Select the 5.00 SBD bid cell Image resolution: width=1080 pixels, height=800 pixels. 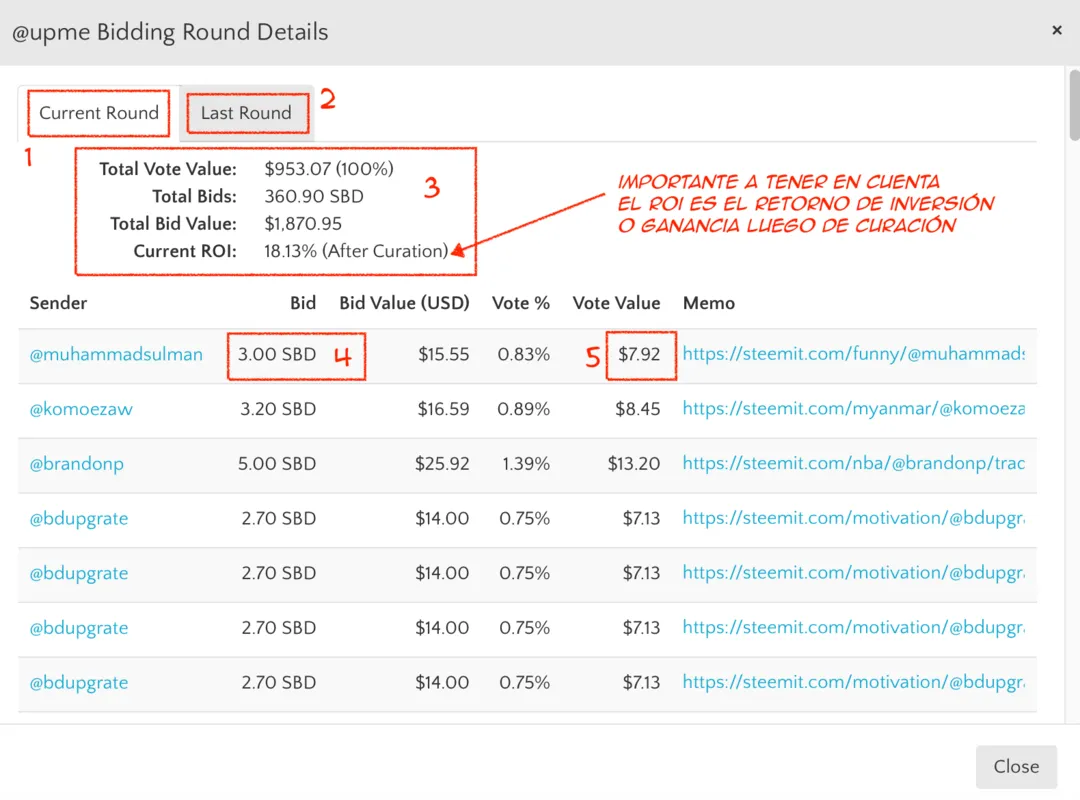pos(277,464)
